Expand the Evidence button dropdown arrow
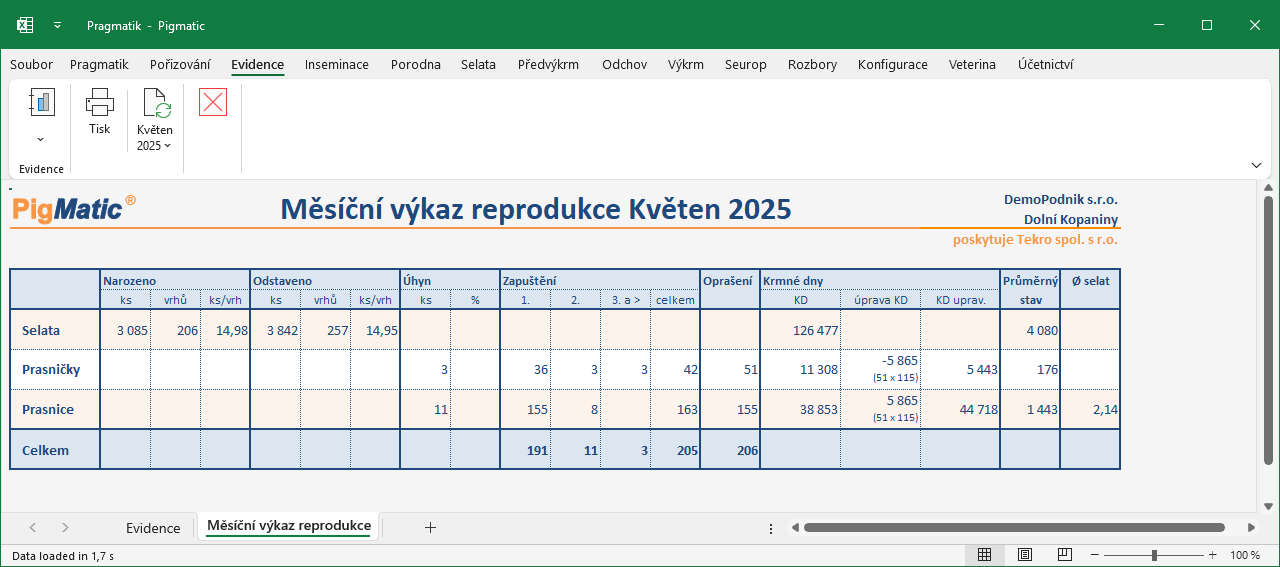Image resolution: width=1280 pixels, height=567 pixels. tap(41, 139)
